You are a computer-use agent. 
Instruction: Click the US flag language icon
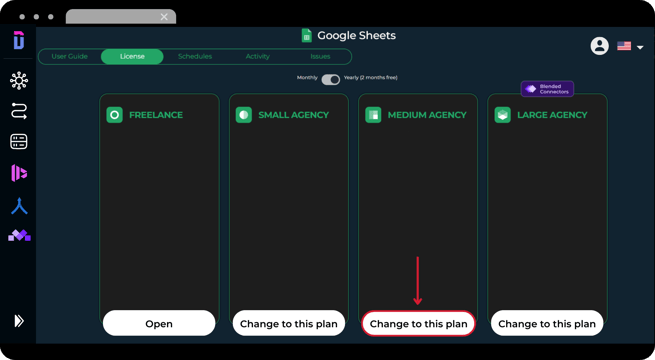(624, 46)
